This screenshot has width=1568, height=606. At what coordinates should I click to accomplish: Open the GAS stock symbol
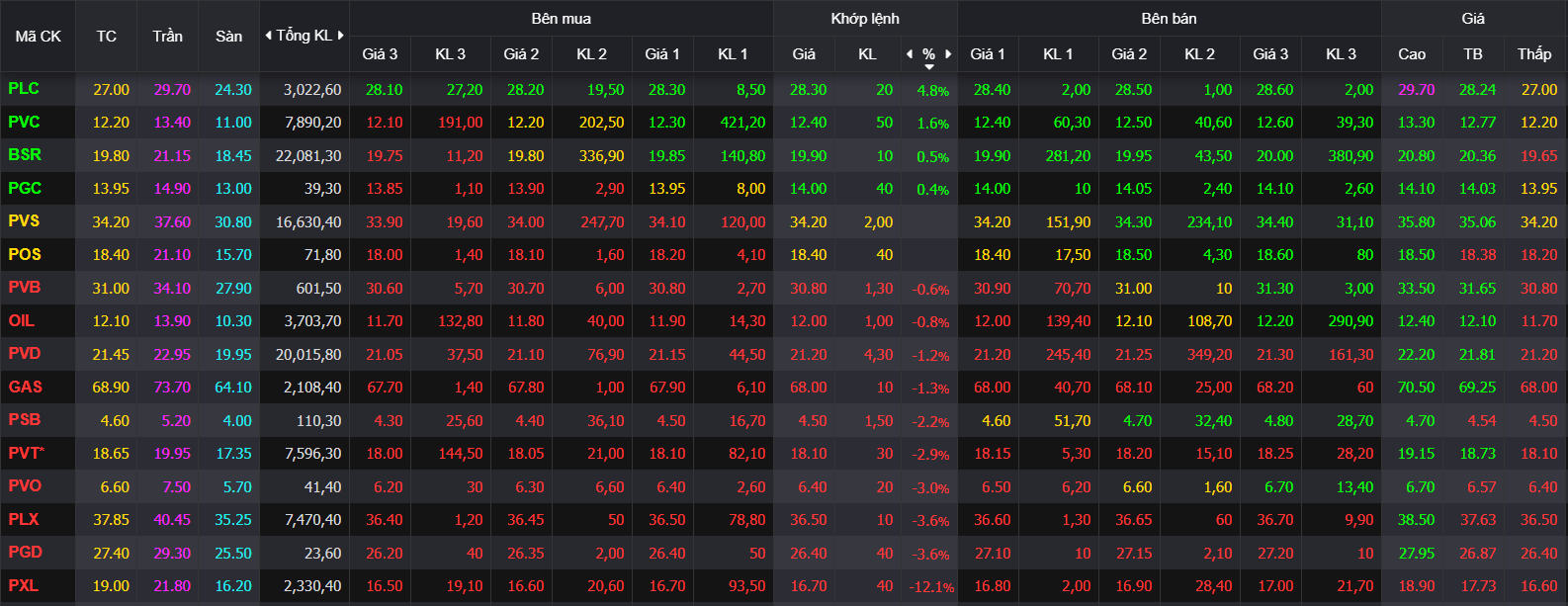pos(26,387)
